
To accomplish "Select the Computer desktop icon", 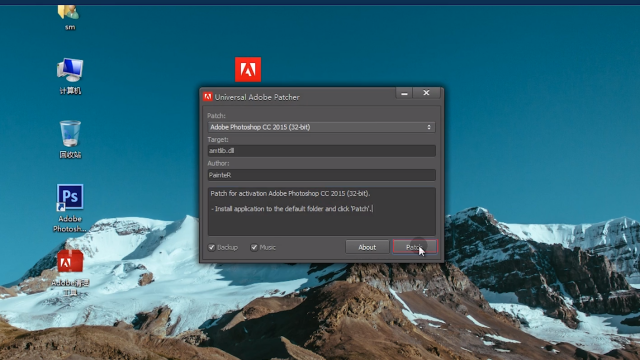I will point(70,70).
